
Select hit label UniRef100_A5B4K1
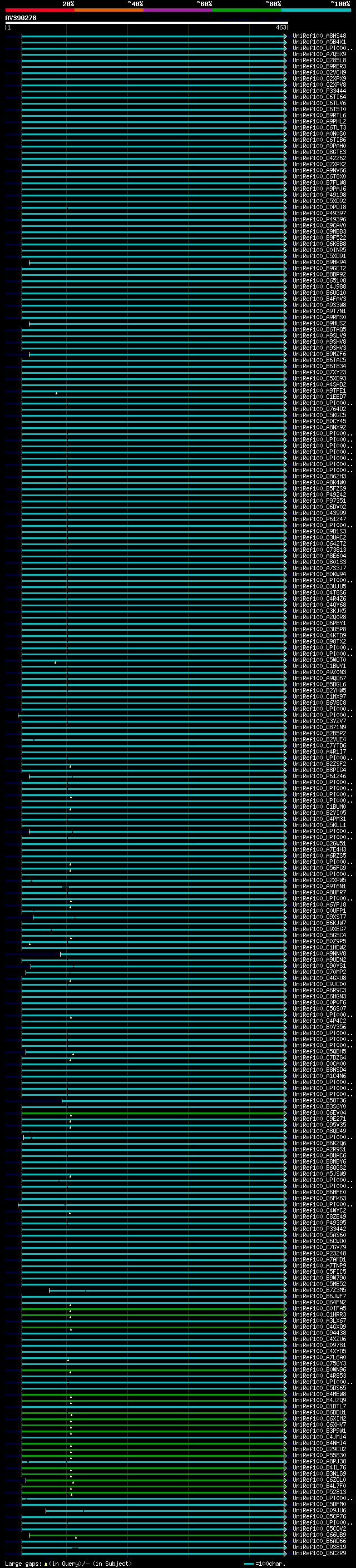319,42
